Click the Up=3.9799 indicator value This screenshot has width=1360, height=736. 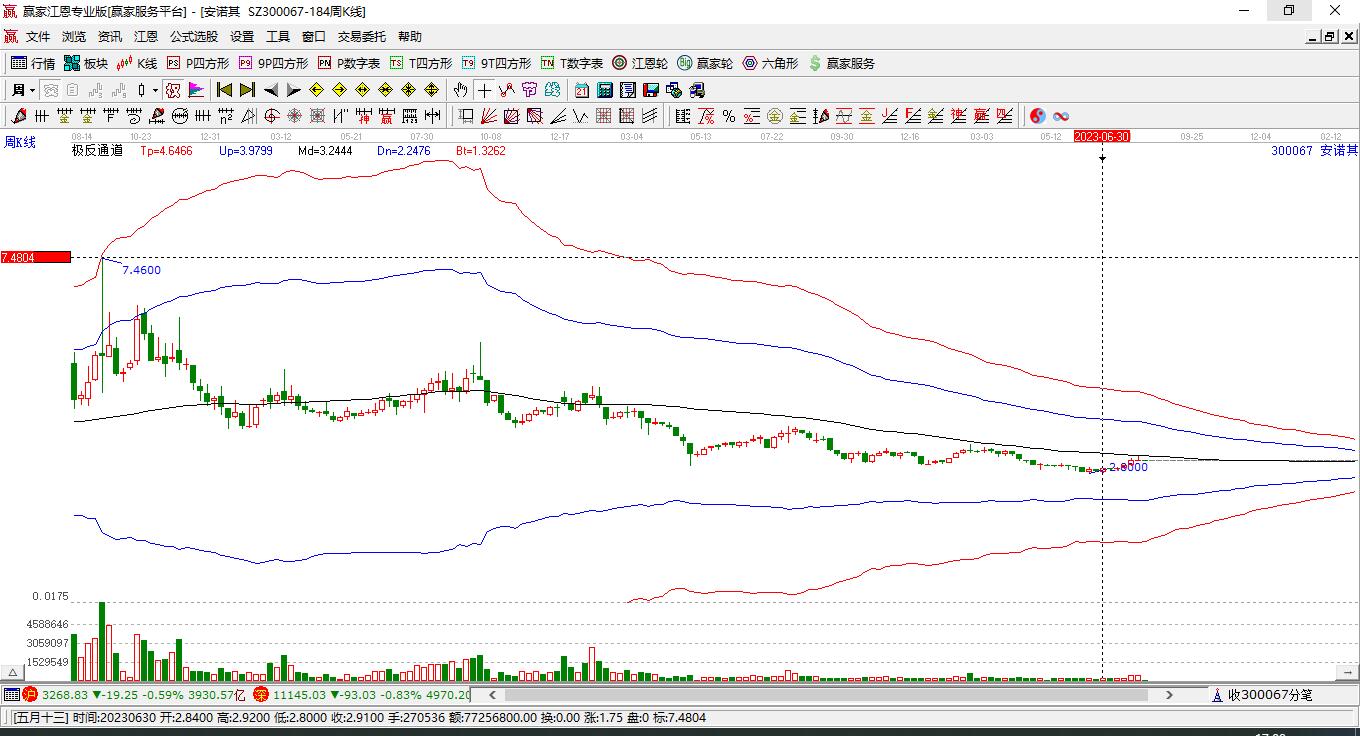(246, 151)
